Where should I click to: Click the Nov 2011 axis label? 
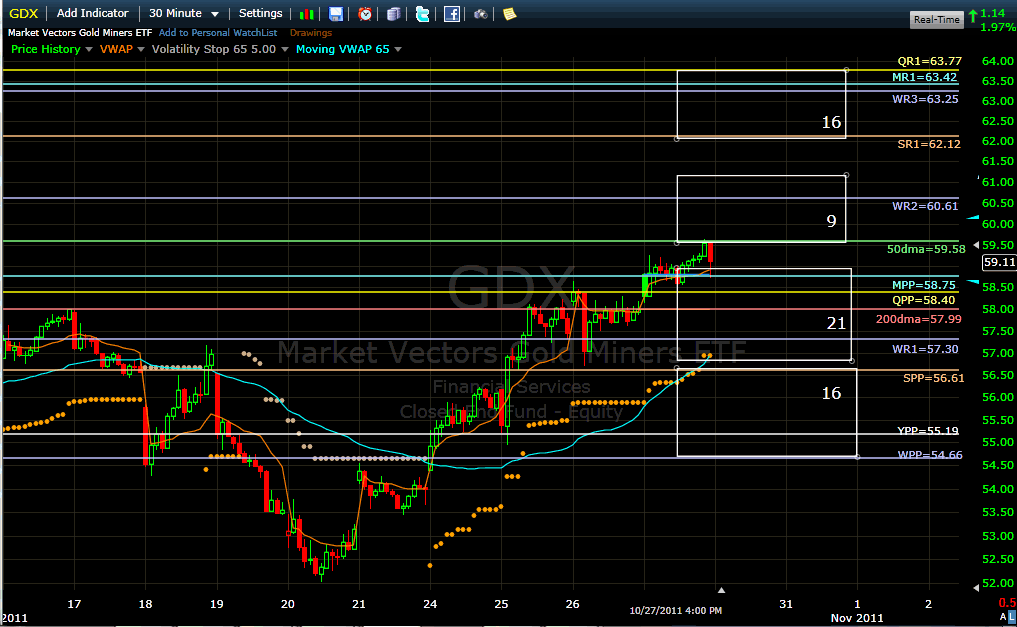pos(857,618)
